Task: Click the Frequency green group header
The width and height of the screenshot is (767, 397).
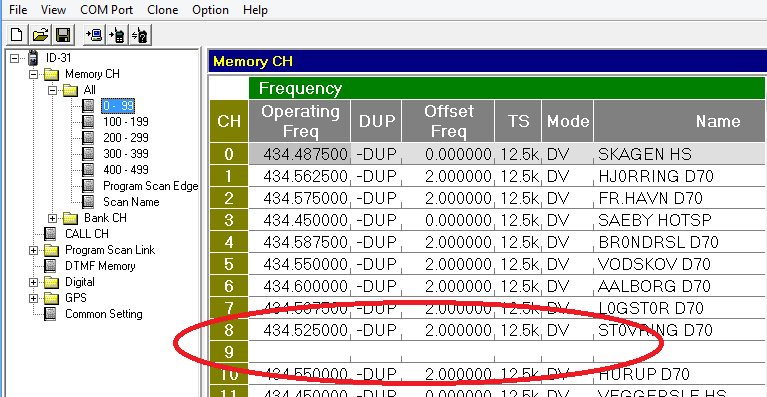Action: [x=507, y=88]
